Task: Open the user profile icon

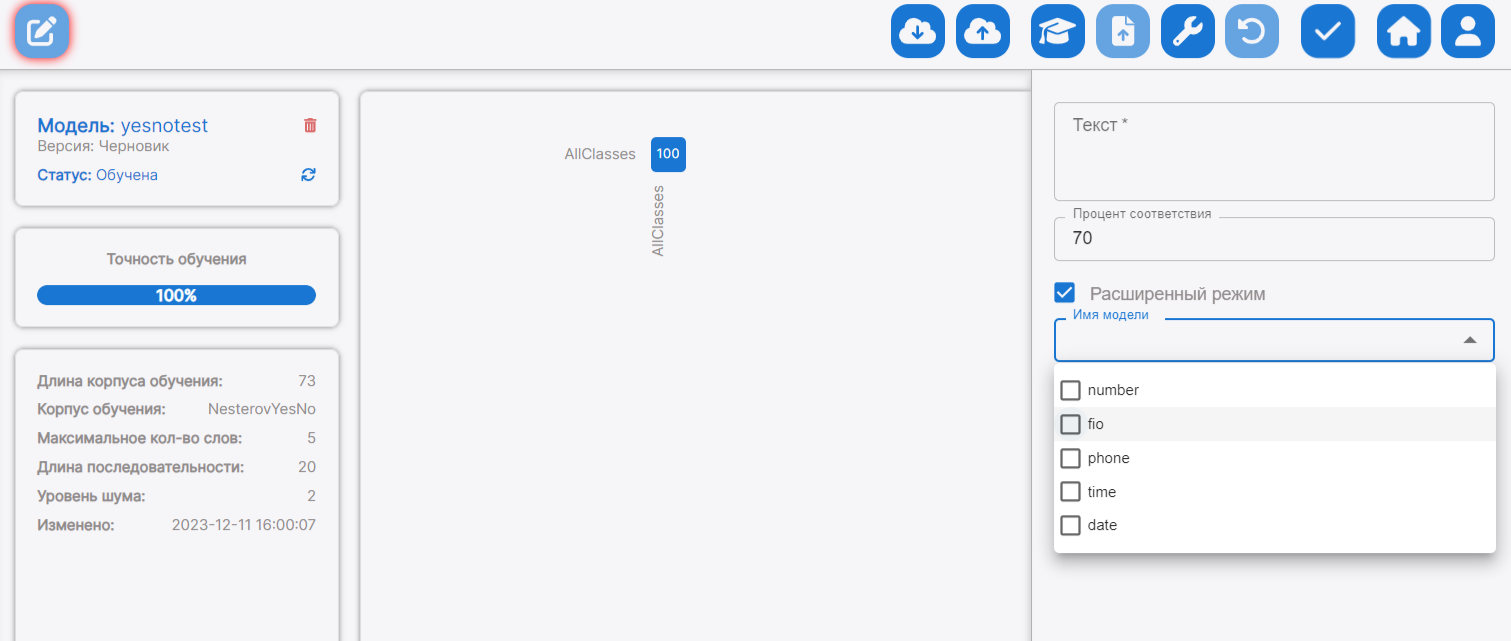Action: tap(1467, 32)
